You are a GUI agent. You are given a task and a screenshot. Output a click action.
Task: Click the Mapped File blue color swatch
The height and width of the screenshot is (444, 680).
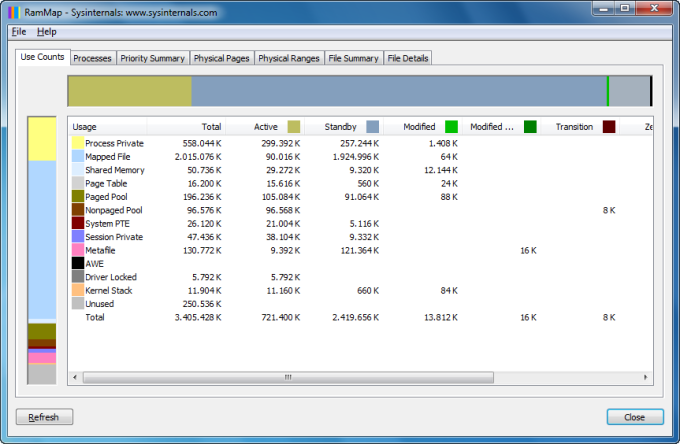[x=78, y=157]
